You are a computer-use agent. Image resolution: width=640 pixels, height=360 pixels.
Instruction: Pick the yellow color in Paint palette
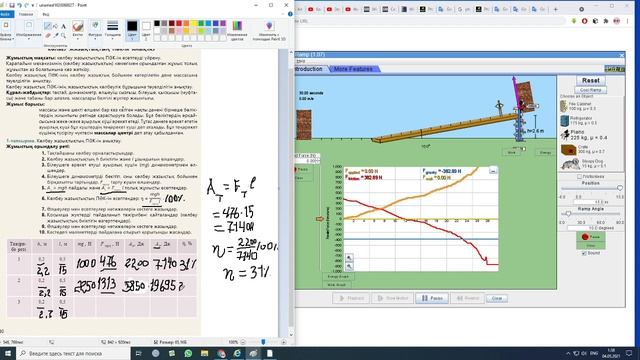coord(193,23)
